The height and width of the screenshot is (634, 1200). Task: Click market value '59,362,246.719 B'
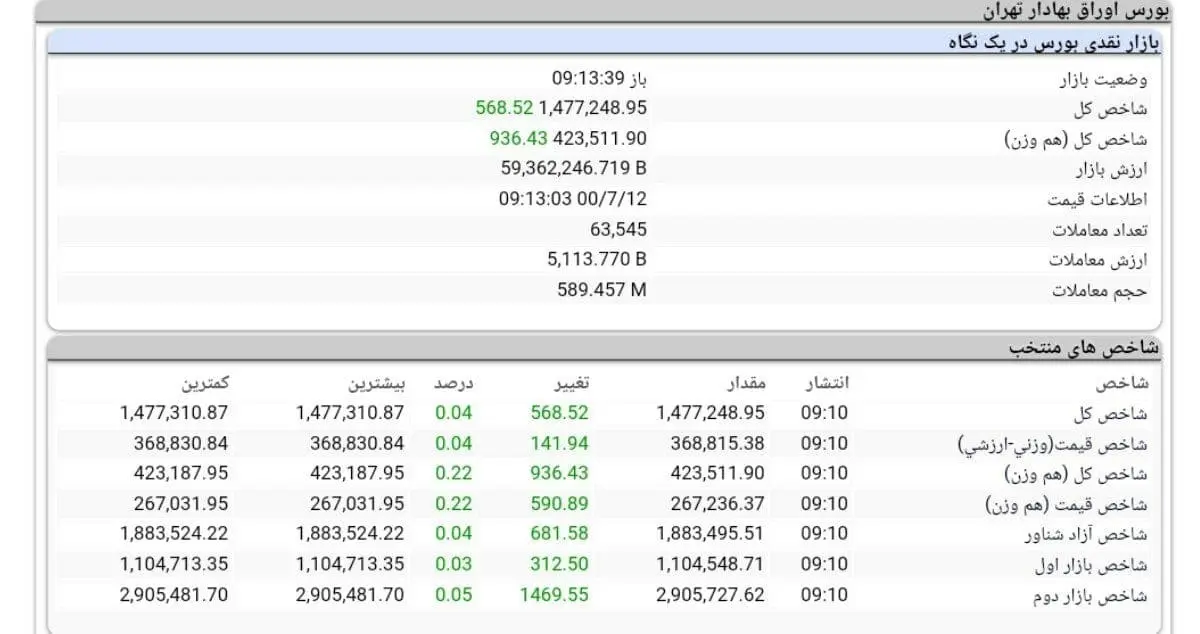(x=574, y=168)
